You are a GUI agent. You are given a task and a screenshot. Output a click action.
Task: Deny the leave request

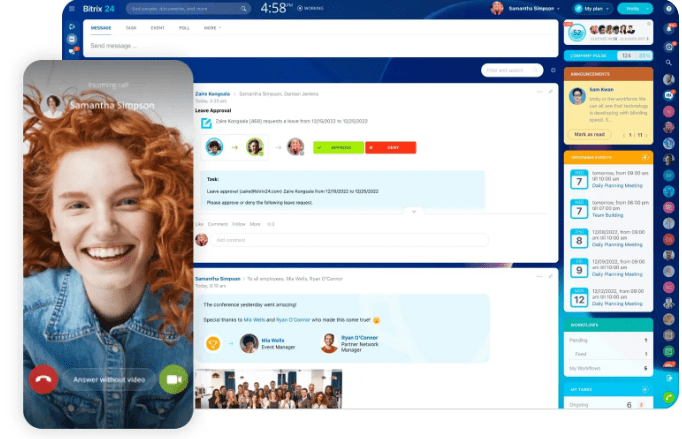pyautogui.click(x=391, y=147)
